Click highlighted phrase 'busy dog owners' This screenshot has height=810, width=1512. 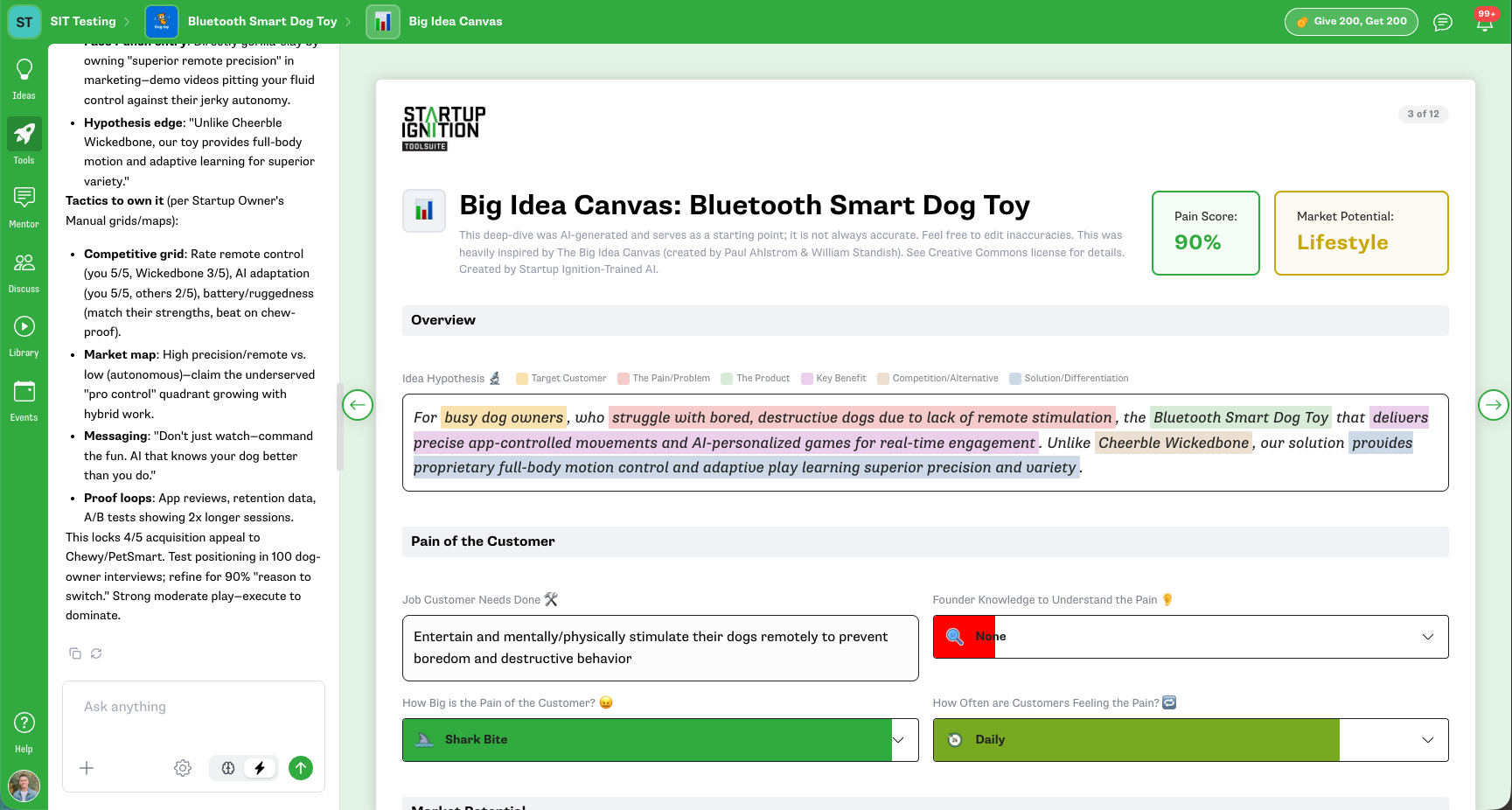click(504, 418)
